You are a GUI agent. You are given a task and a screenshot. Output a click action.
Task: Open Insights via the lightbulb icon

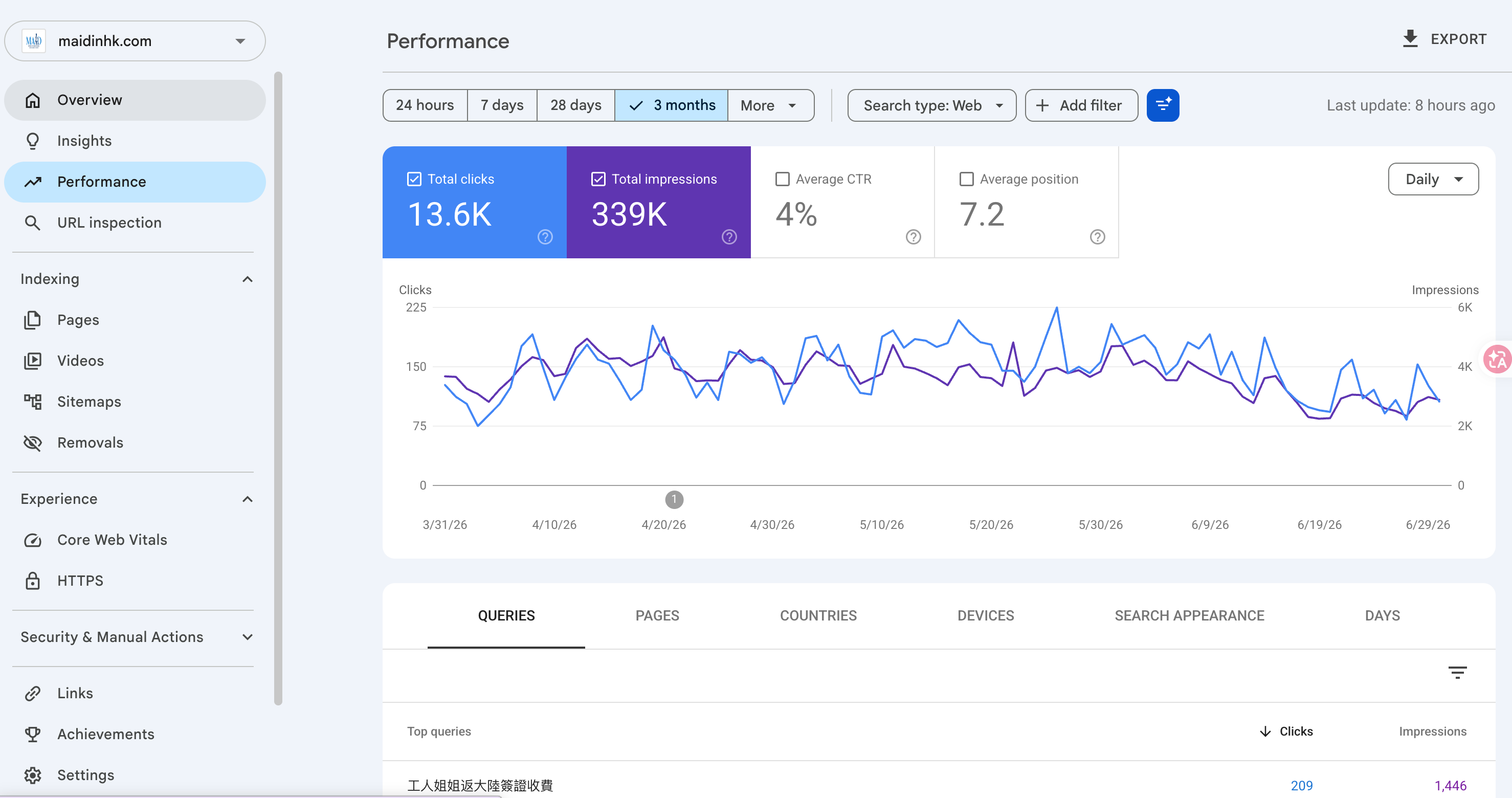click(33, 141)
